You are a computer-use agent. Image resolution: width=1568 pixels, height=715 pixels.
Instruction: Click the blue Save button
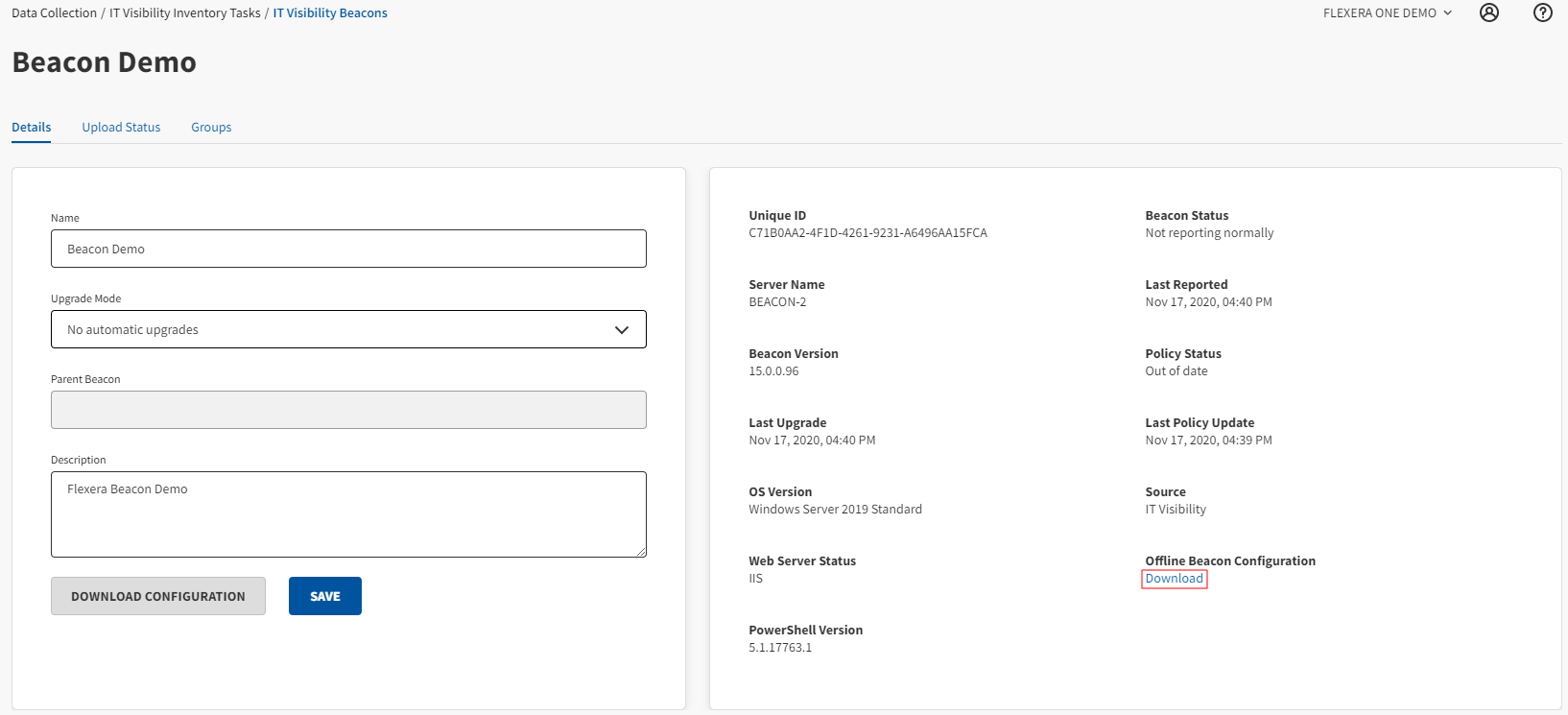(x=324, y=596)
